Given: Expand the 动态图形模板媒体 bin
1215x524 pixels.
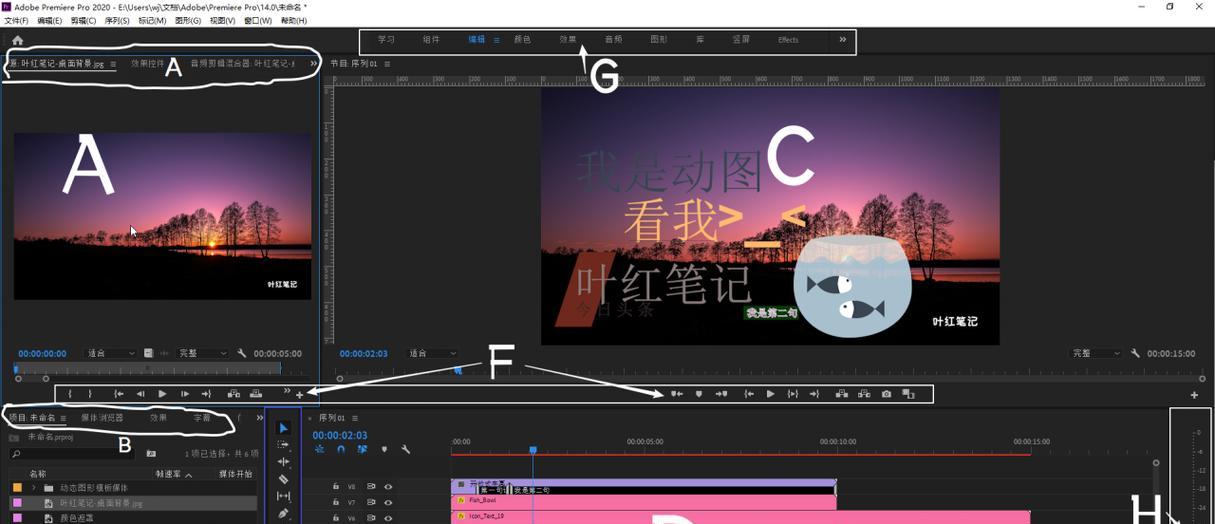Looking at the screenshot, I should tap(34, 487).
